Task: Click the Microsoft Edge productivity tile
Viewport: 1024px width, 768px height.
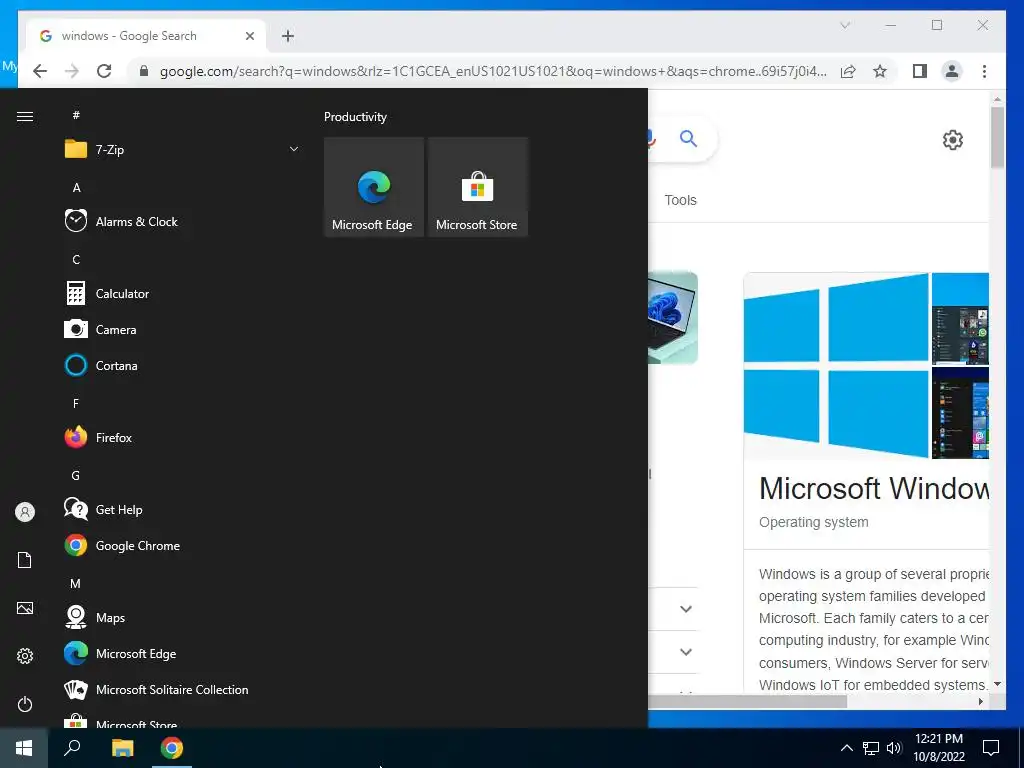Action: click(374, 186)
